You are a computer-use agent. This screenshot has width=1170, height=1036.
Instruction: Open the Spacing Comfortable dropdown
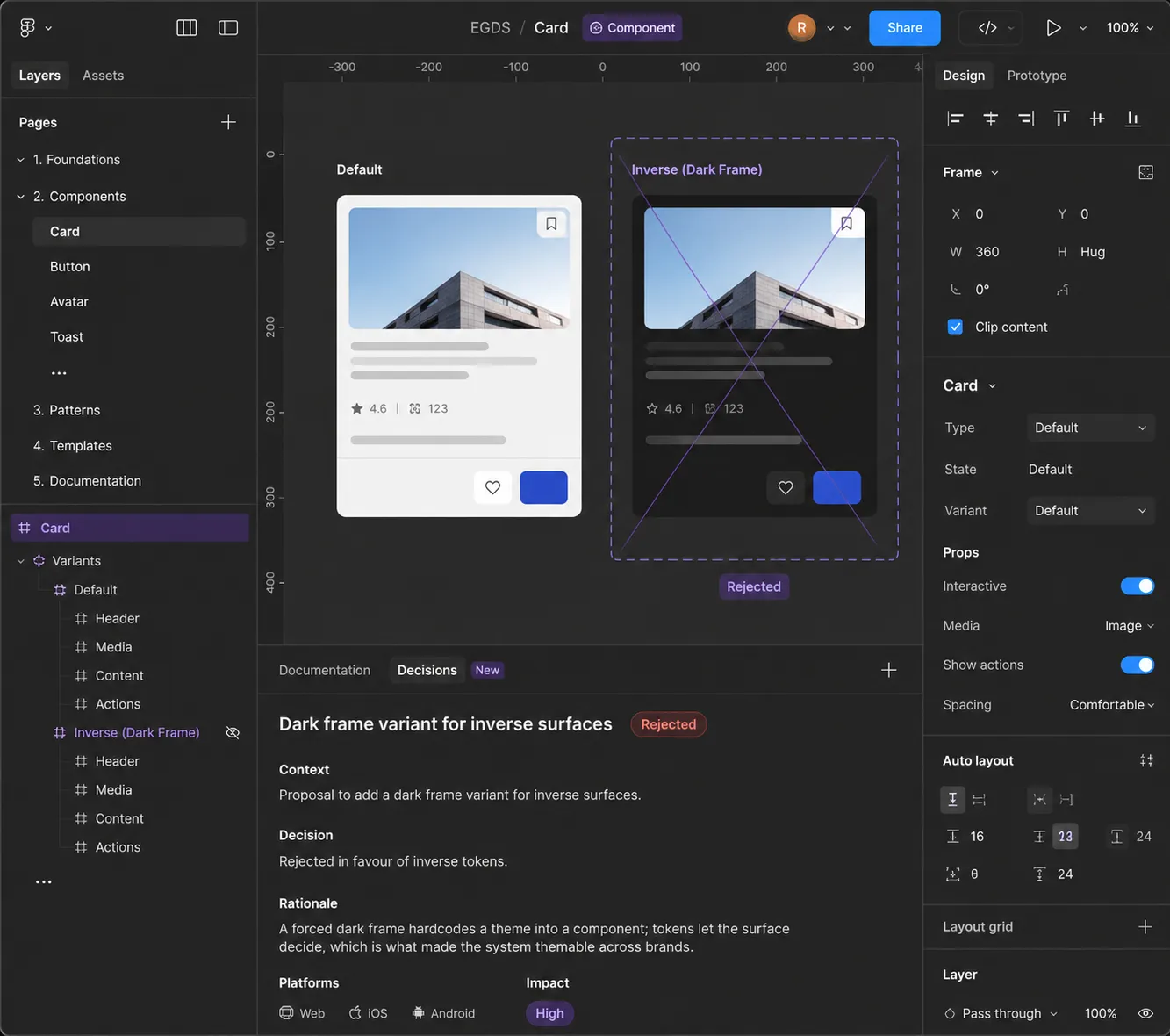coord(1111,704)
